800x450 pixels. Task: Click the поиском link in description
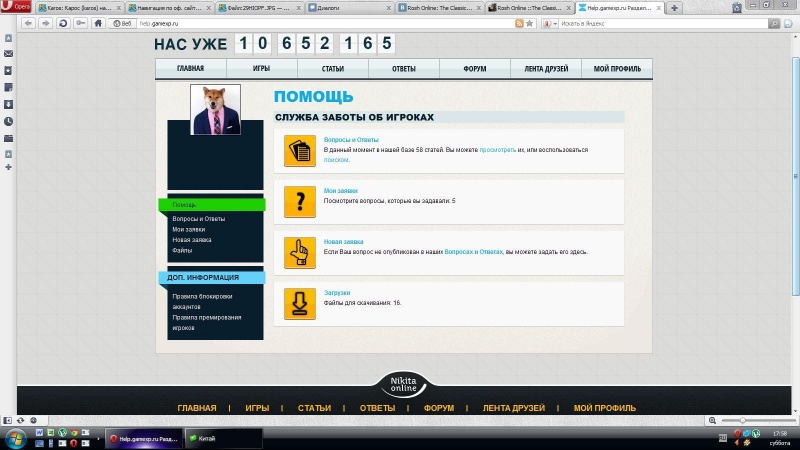[x=336, y=159]
